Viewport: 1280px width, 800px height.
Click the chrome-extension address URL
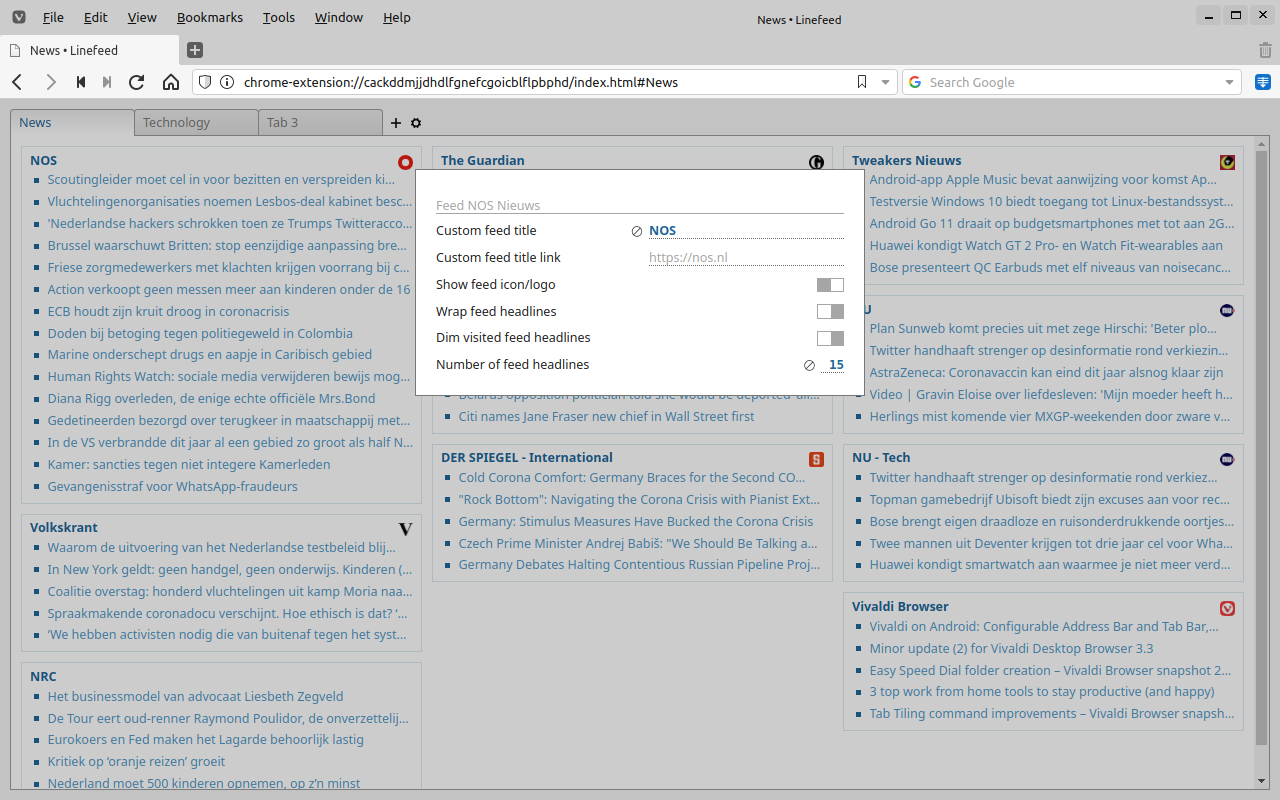coord(461,82)
